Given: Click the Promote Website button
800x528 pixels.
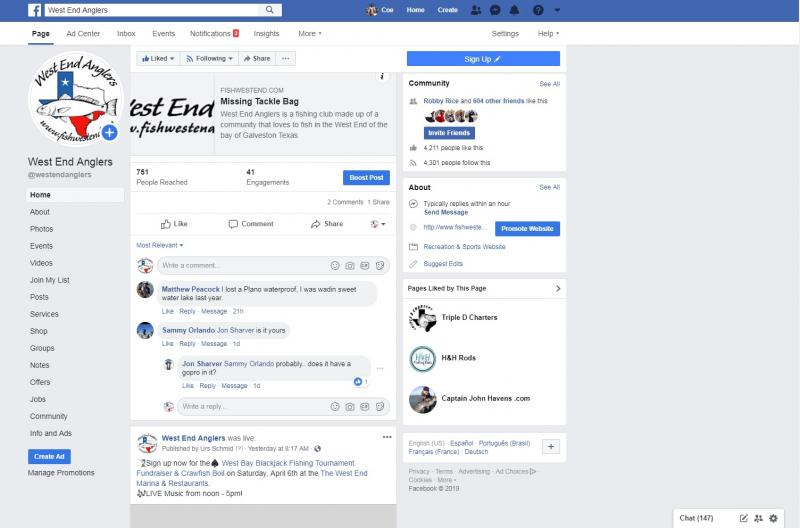Looking at the screenshot, I should 527,229.
